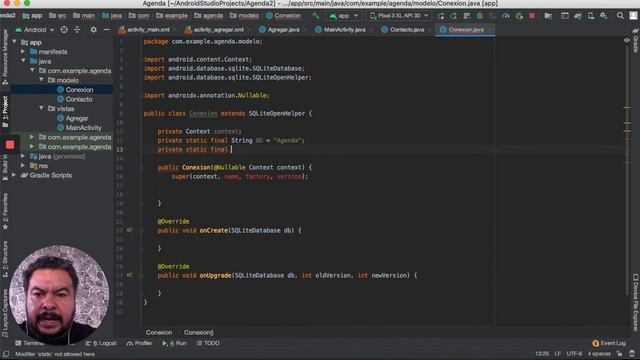640x360 pixels.
Task: Select java (generated) folder in tree
Action: 58,156
